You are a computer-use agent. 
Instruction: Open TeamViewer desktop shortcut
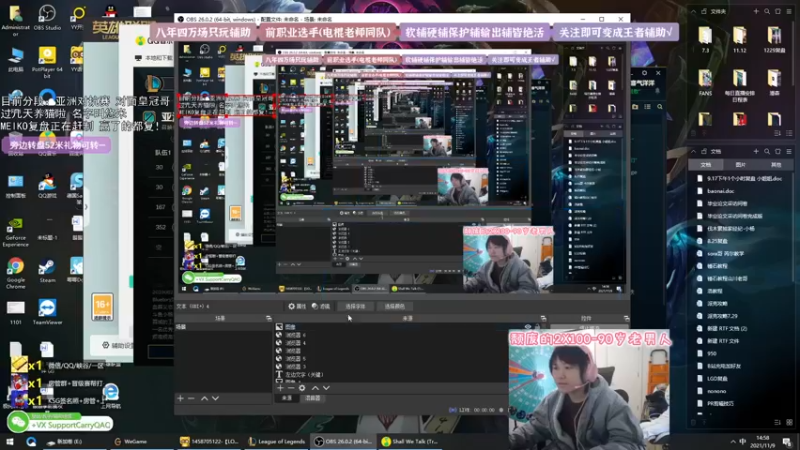(x=47, y=312)
